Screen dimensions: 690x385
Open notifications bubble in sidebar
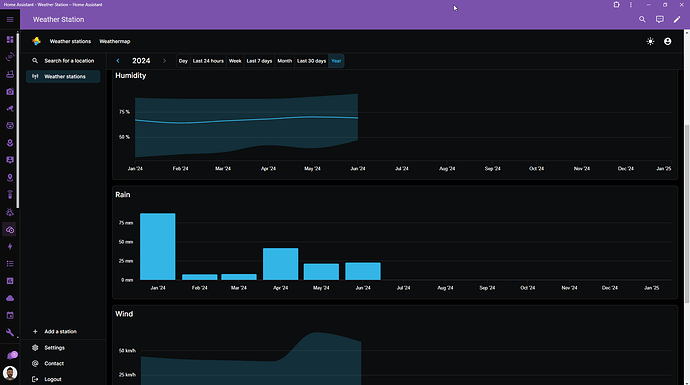pos(11,356)
